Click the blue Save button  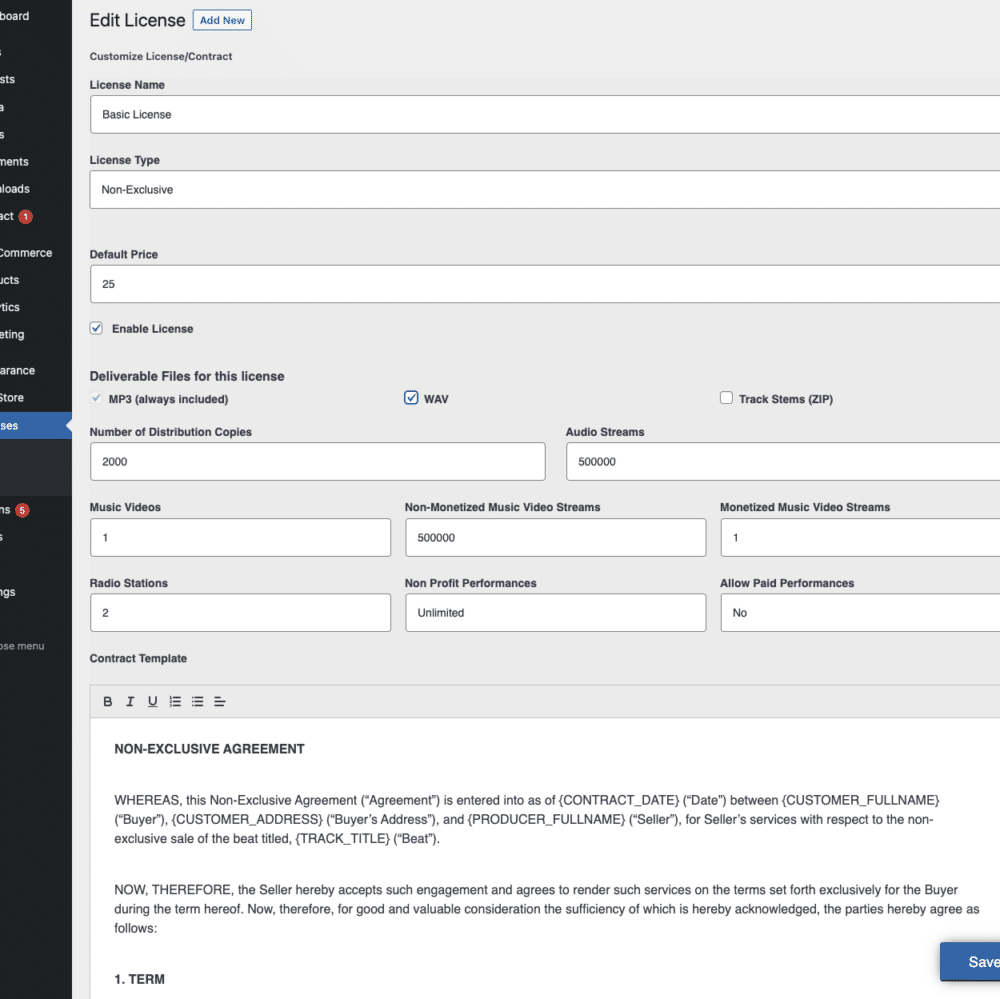[970, 961]
